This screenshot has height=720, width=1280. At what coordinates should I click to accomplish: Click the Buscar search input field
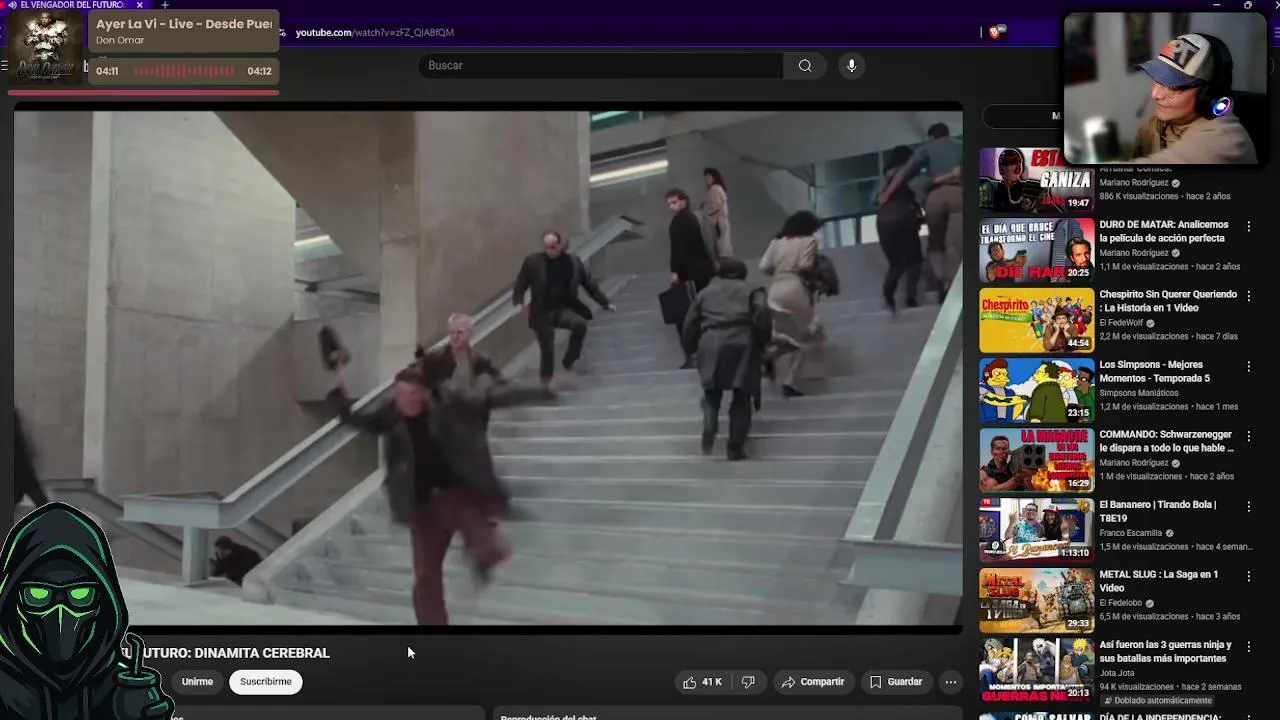(600, 66)
